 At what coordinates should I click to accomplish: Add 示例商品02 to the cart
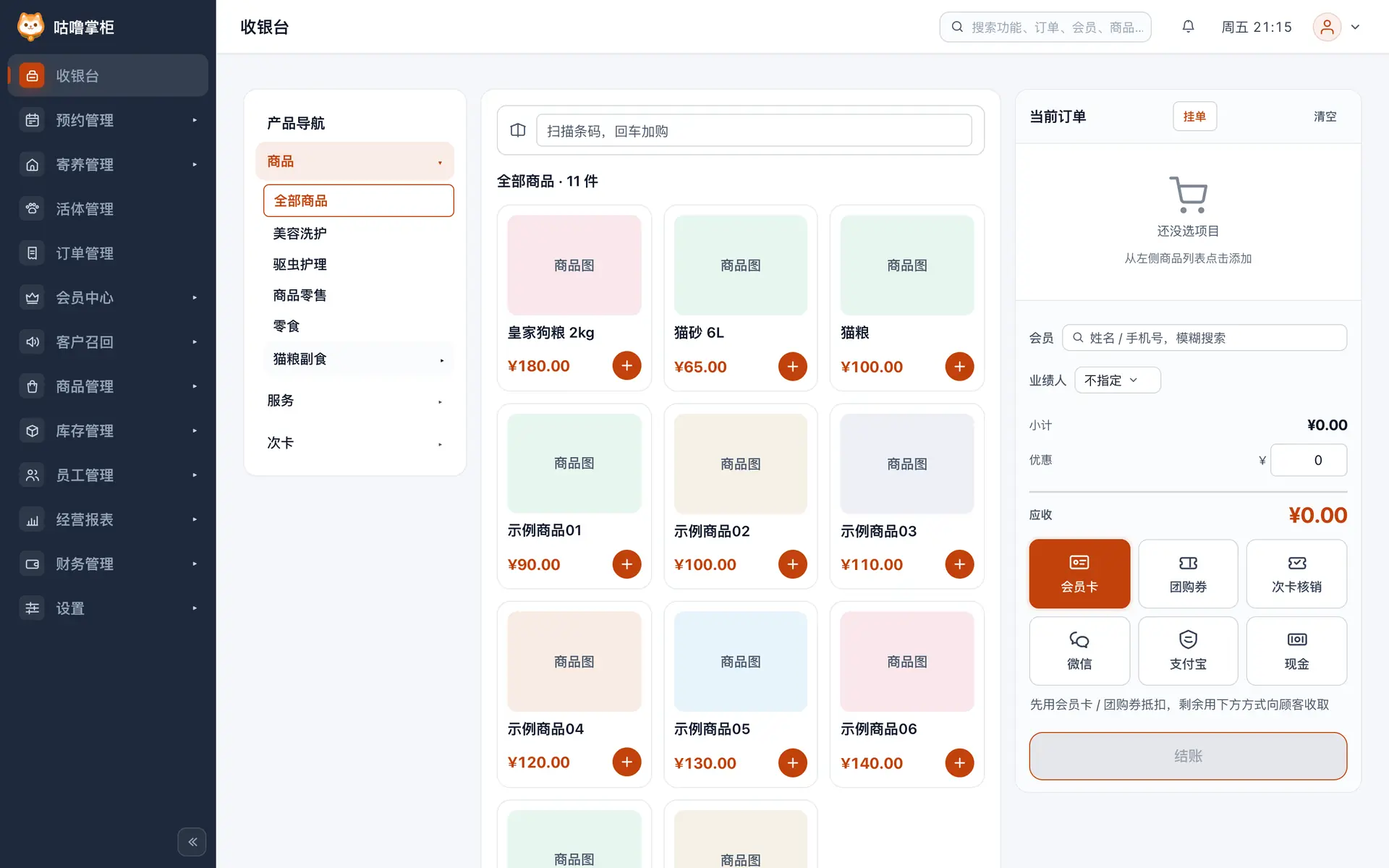click(793, 564)
